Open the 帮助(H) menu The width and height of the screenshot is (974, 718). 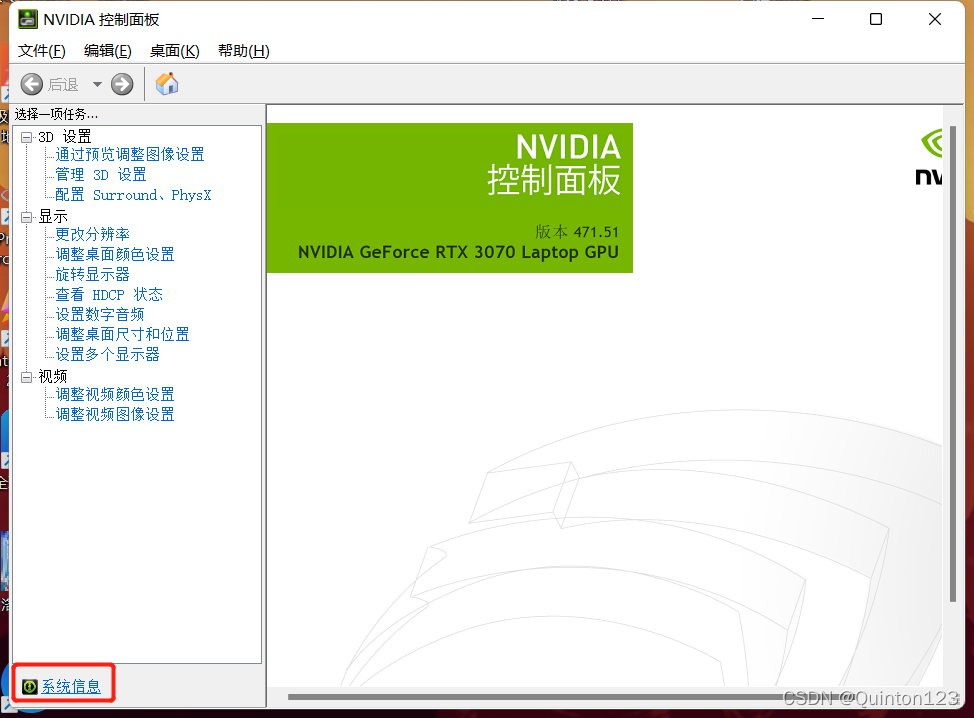[x=244, y=51]
